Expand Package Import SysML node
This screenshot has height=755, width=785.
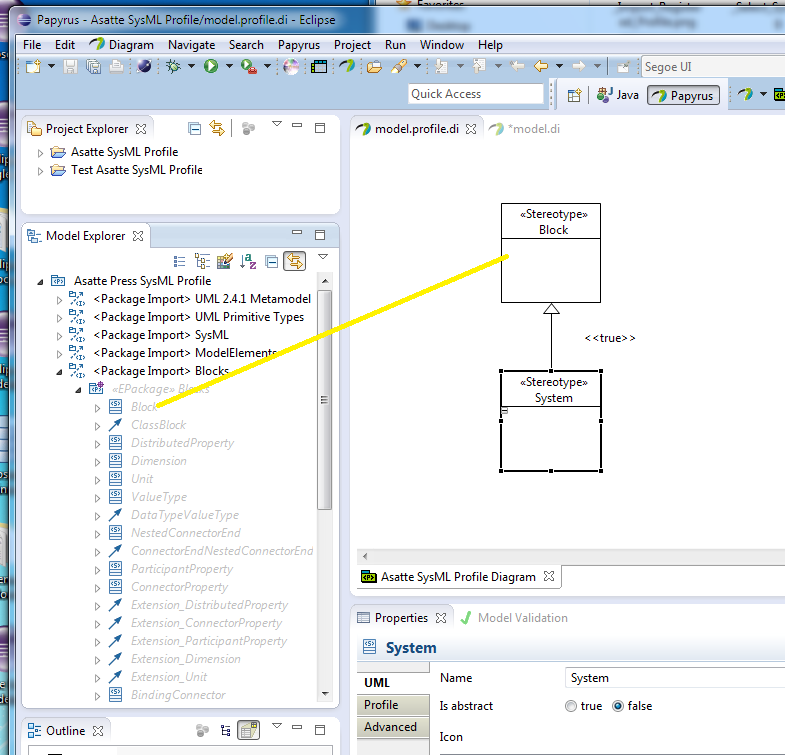pyautogui.click(x=59, y=336)
